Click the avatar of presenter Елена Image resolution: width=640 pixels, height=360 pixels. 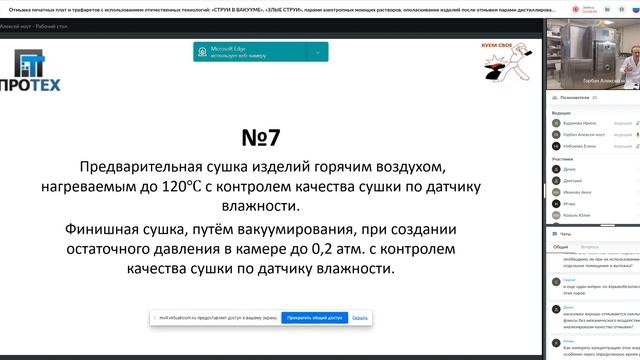pos(556,146)
